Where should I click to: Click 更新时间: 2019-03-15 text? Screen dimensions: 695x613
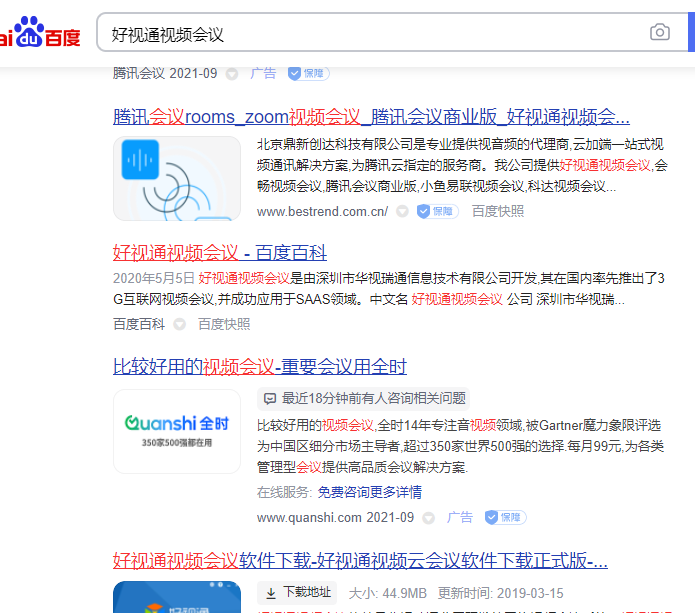pyautogui.click(x=500, y=593)
